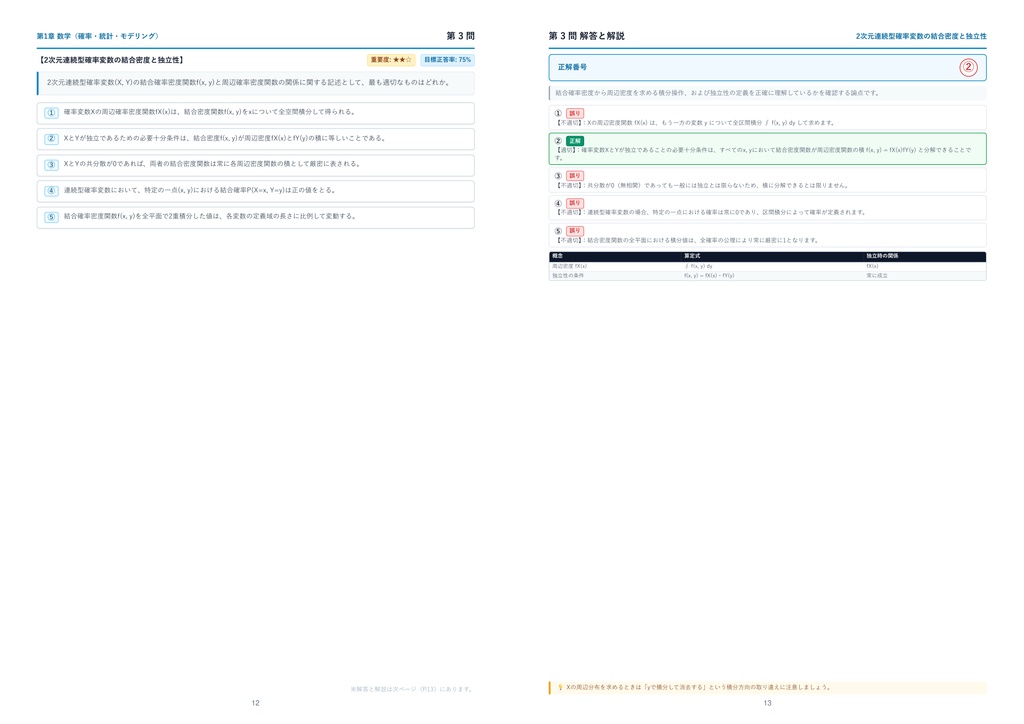Click the option text starting XとYが独立であるための
The width and height of the screenshot is (1024, 724).
[225, 138]
